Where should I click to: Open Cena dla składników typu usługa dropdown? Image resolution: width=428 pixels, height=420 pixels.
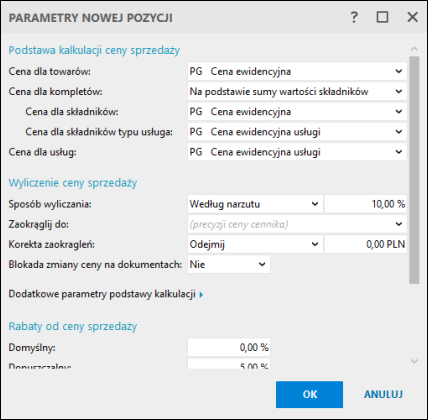[297, 132]
